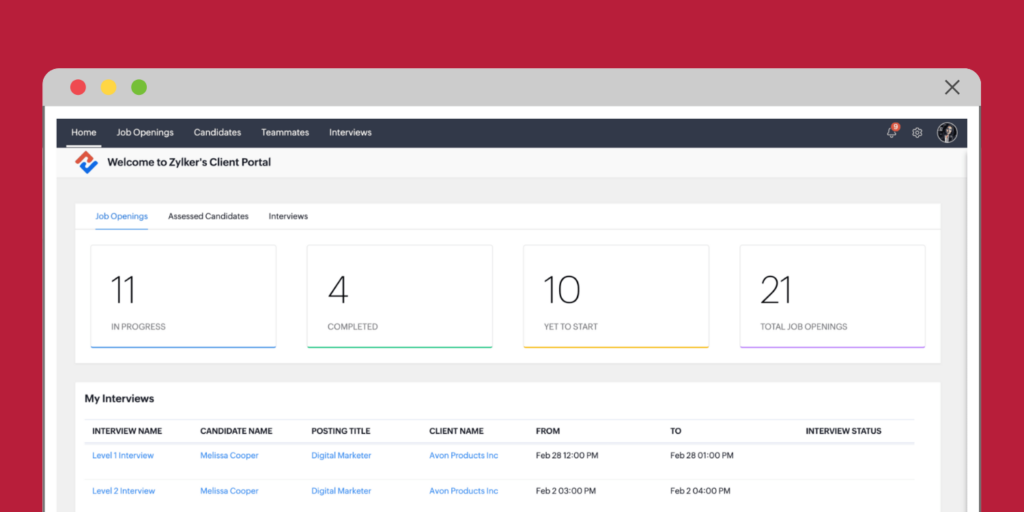This screenshot has height=512, width=1024.
Task: Click the red window dot
Action: [x=78, y=88]
